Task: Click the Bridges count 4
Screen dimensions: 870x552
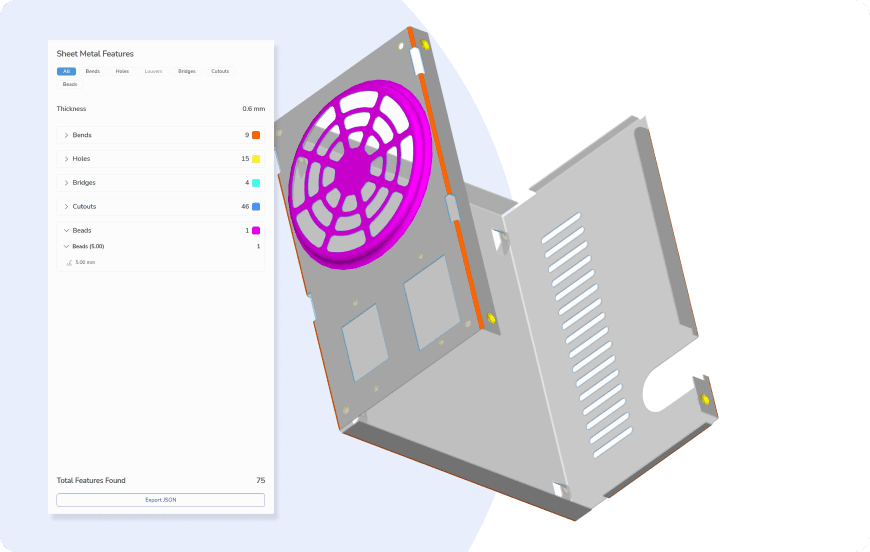Action: click(x=247, y=183)
